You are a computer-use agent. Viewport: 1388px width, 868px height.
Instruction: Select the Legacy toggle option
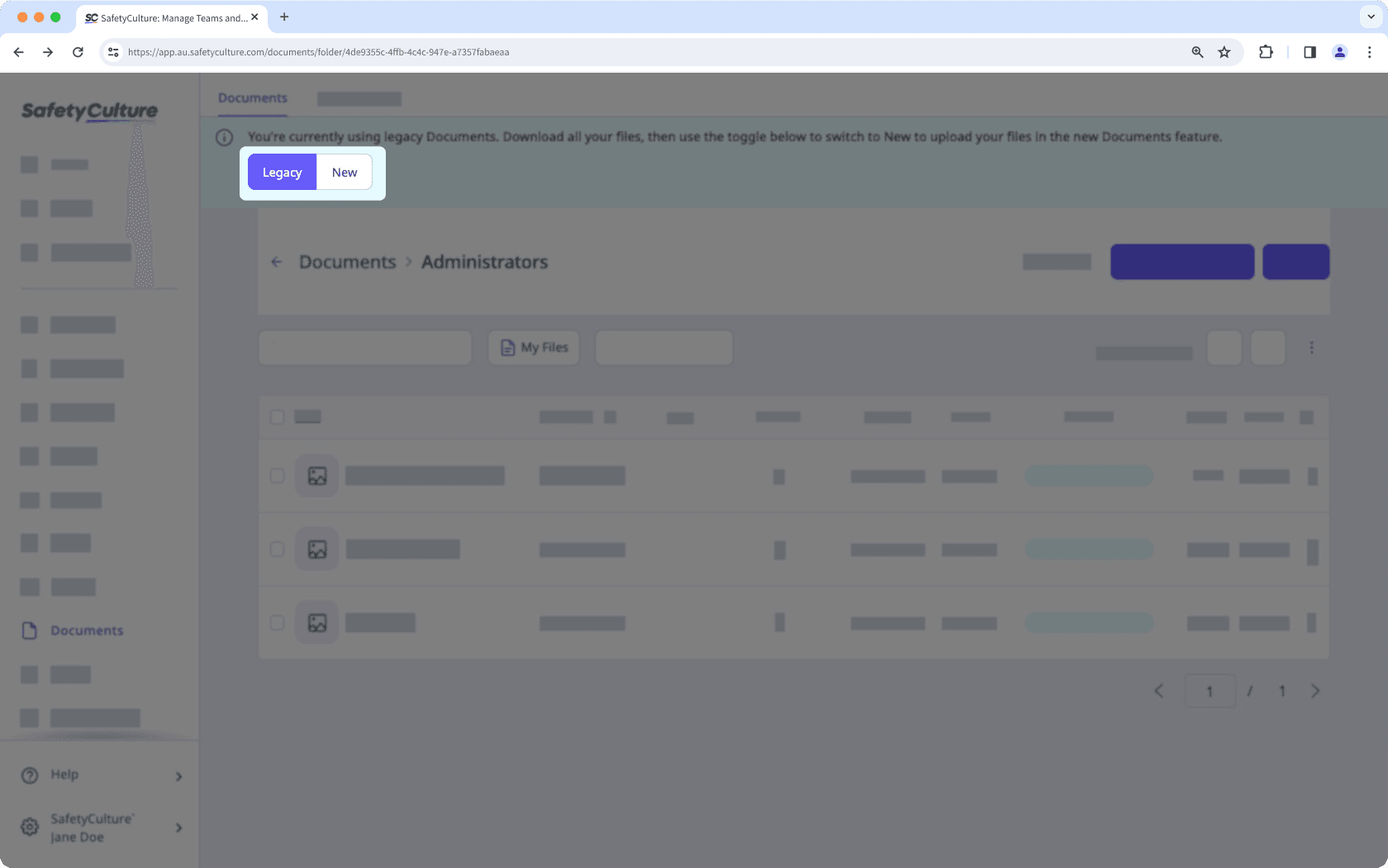282,173
